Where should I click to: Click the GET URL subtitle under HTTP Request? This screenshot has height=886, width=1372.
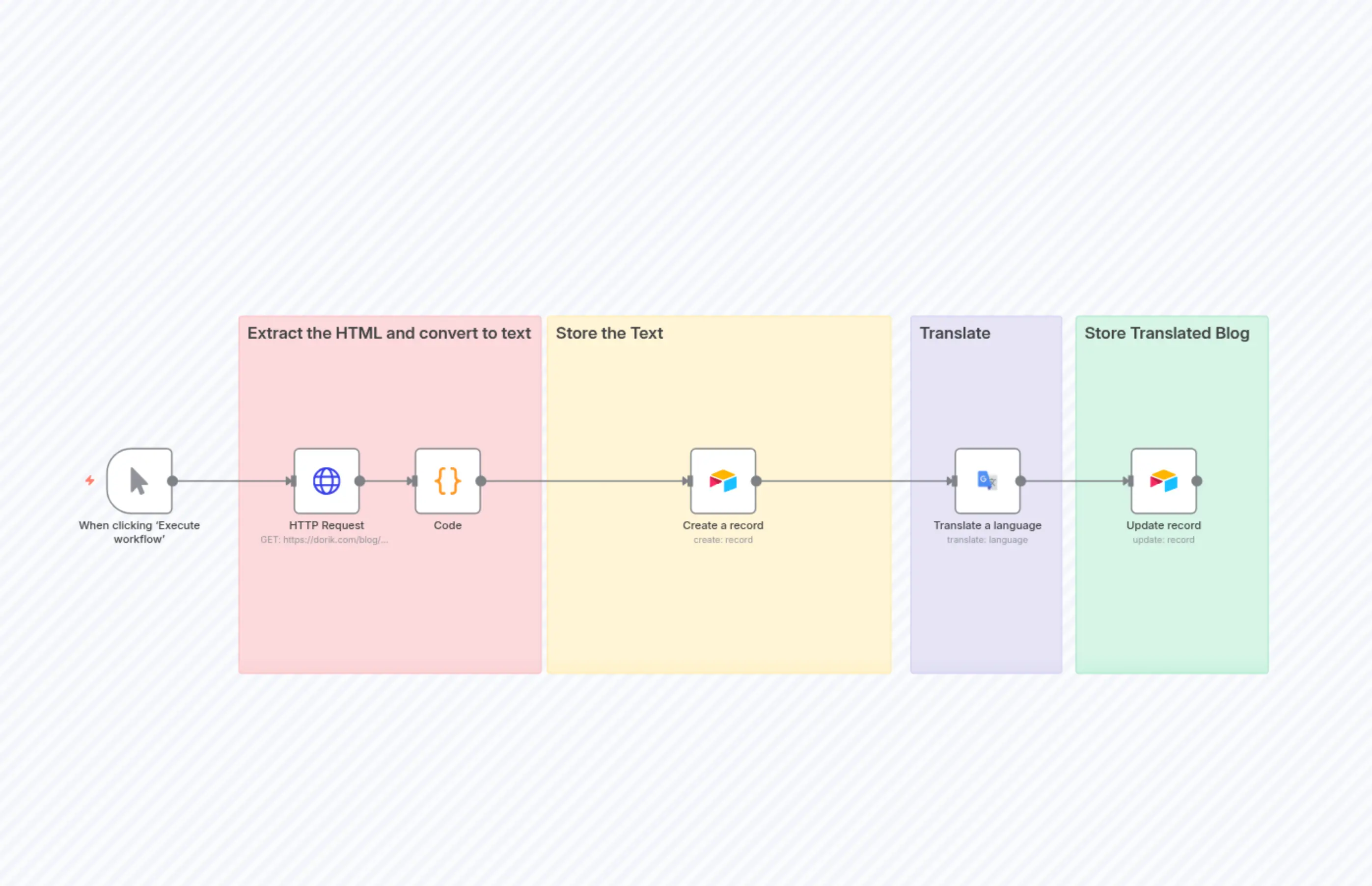(325, 539)
